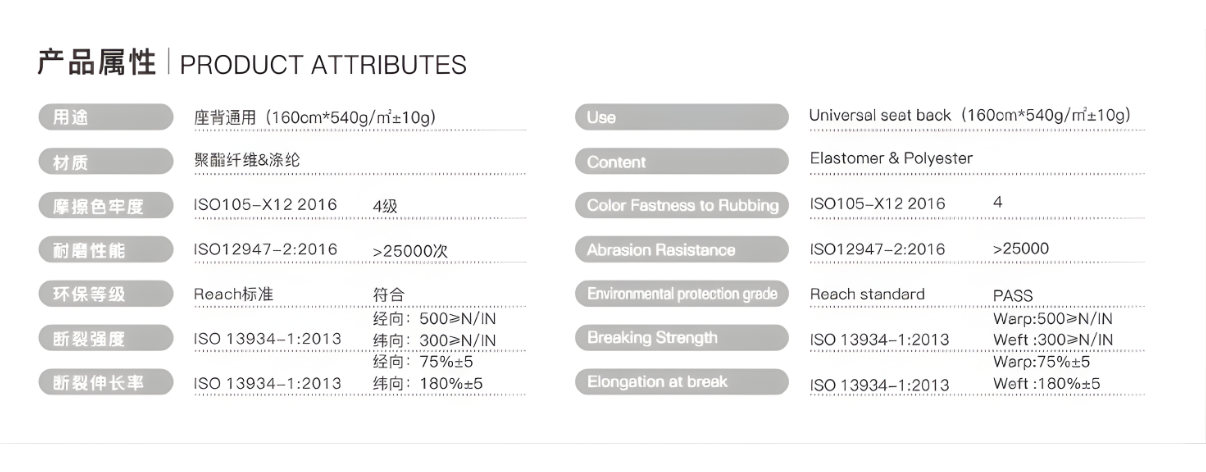Select the 聚酯纤维&涤纶 value text
This screenshot has height=472, width=1206.
(244, 160)
